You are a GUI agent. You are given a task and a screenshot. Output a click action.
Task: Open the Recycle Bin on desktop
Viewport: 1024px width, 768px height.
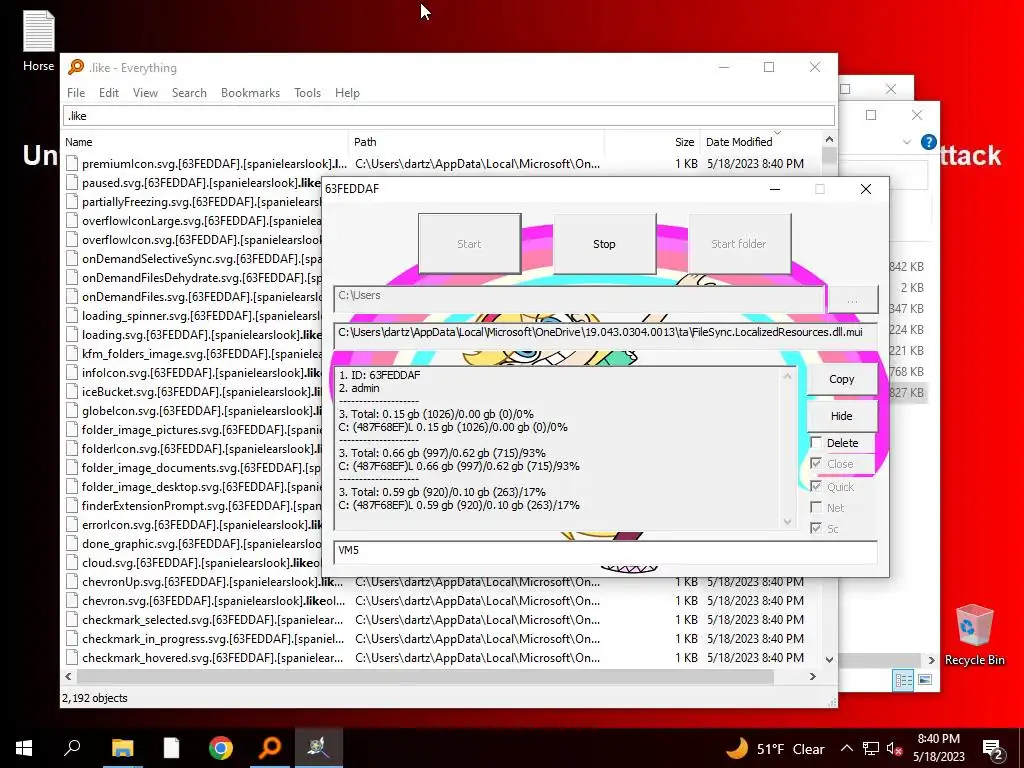pos(974,635)
